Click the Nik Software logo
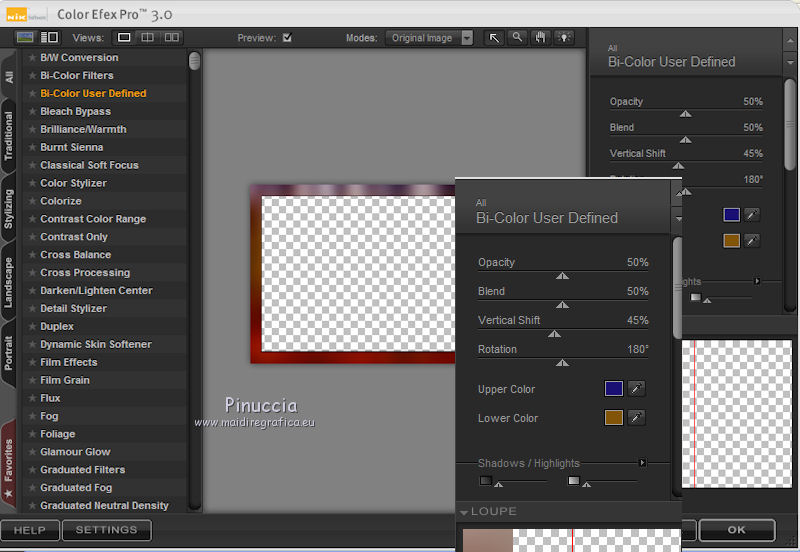 pos(26,15)
